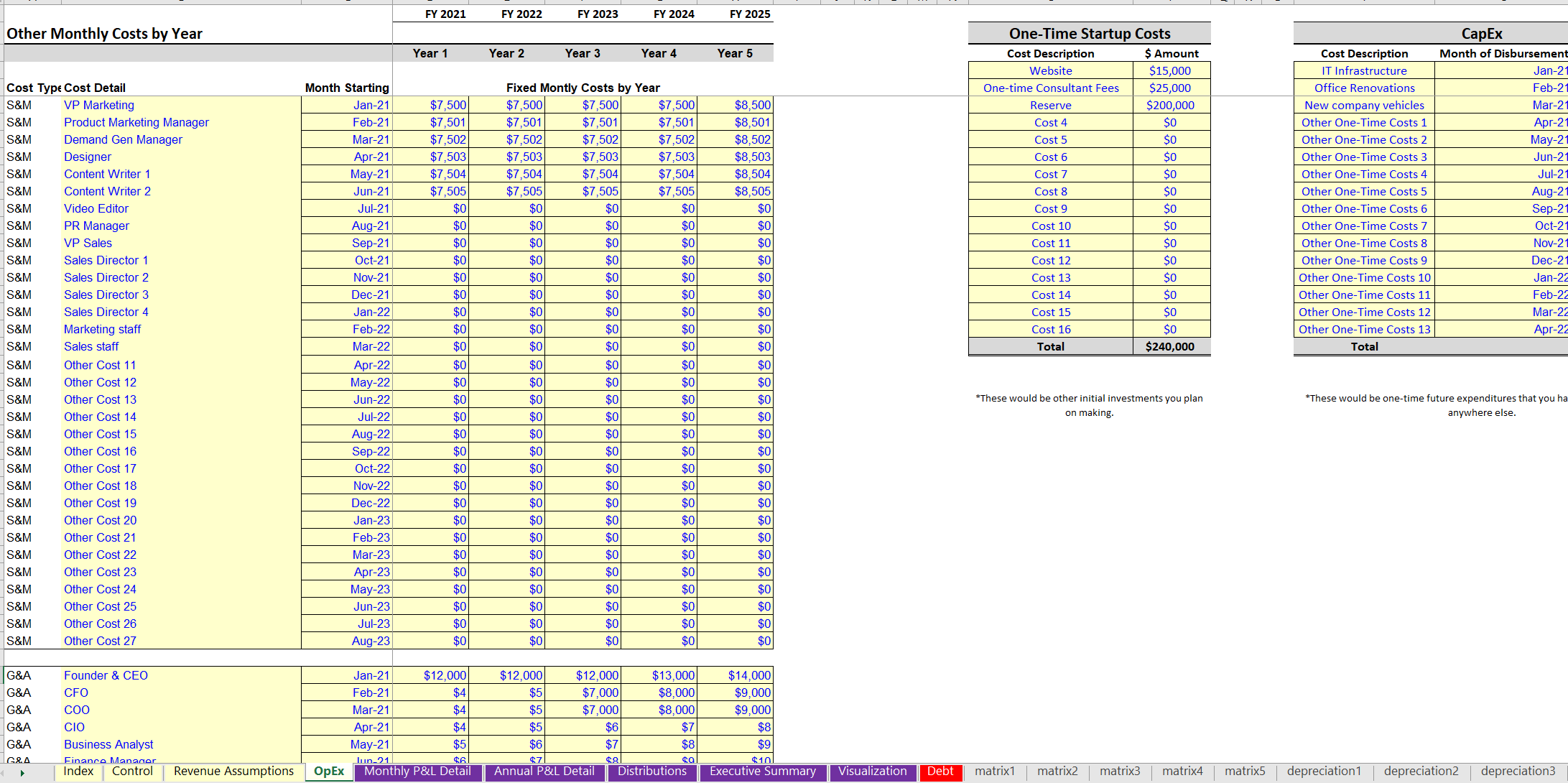Open the Executive Summary tab
This screenshot has height=783, width=1568.
pyautogui.click(x=763, y=772)
